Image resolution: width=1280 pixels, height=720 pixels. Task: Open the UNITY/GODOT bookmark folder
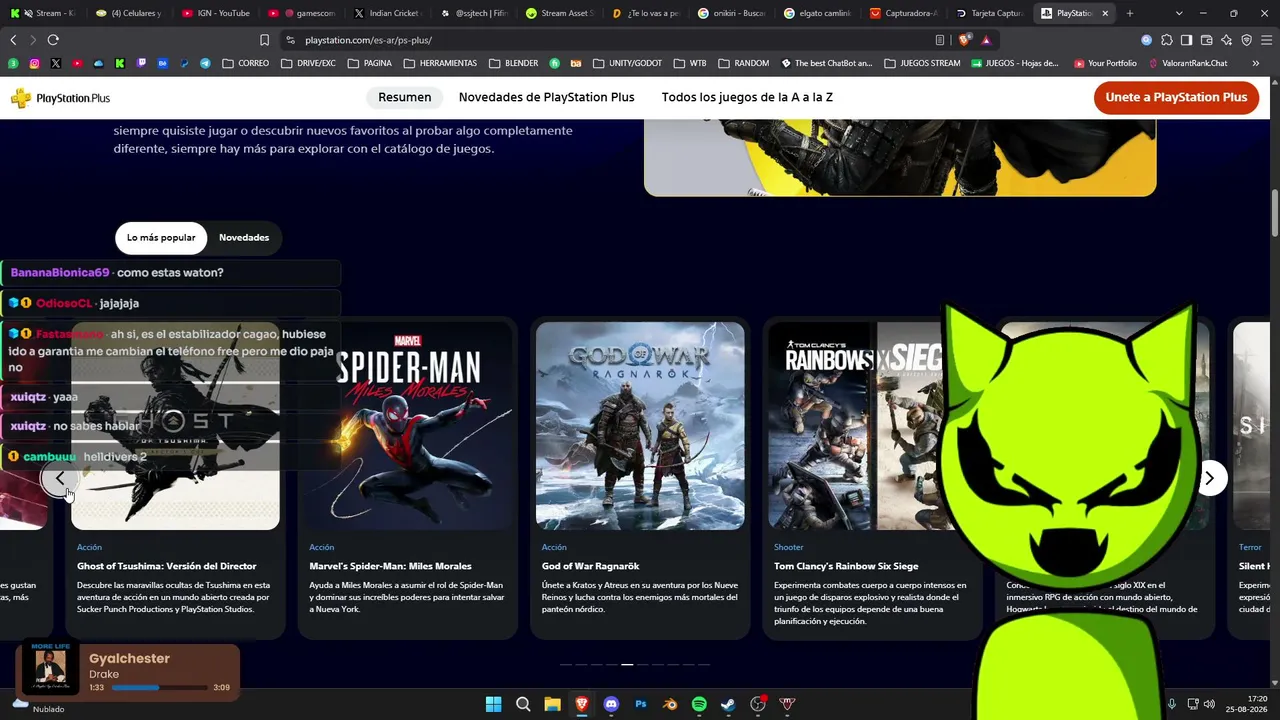pyautogui.click(x=627, y=63)
